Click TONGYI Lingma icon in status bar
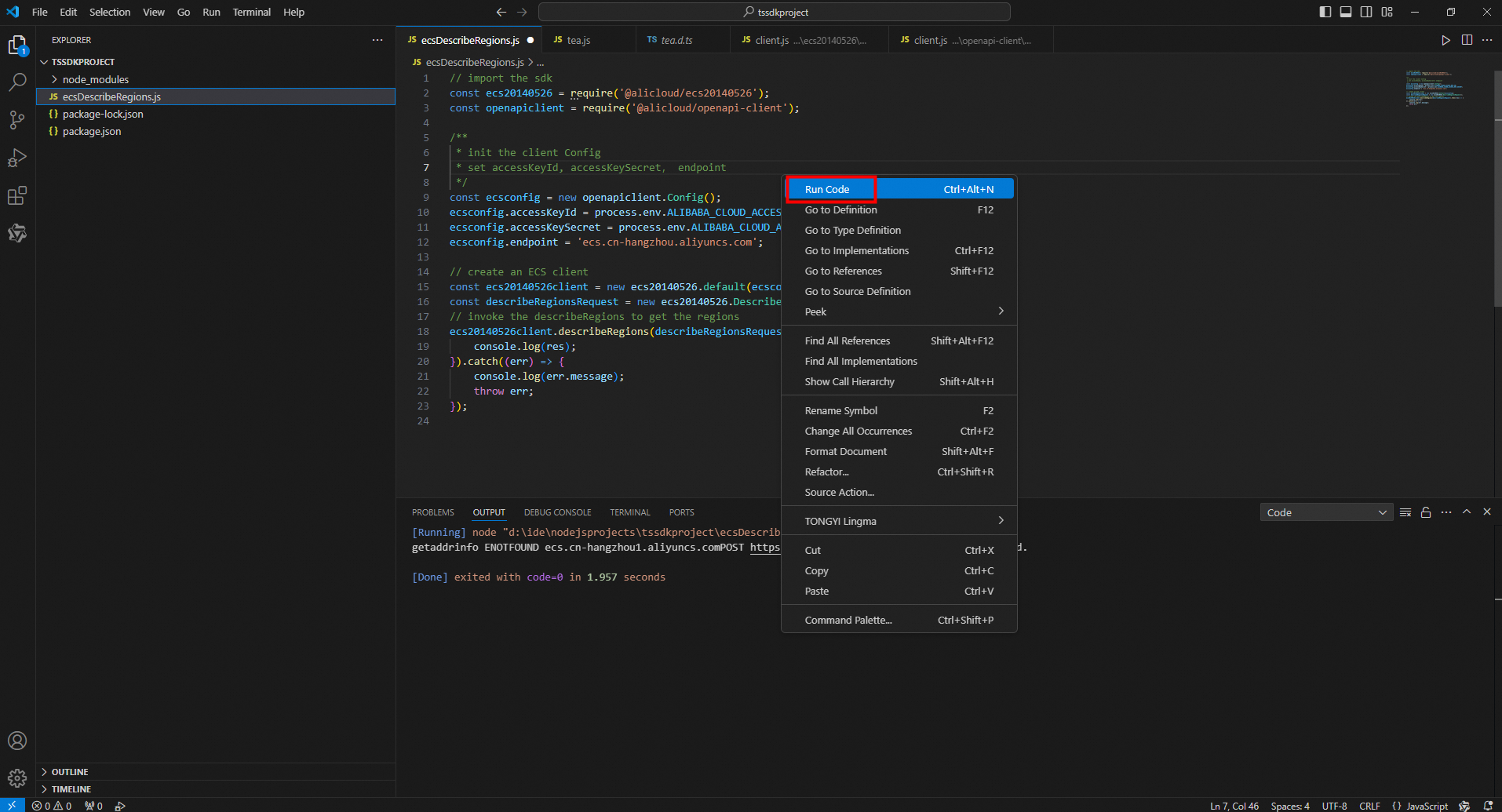The width and height of the screenshot is (1502, 812). click(1464, 806)
